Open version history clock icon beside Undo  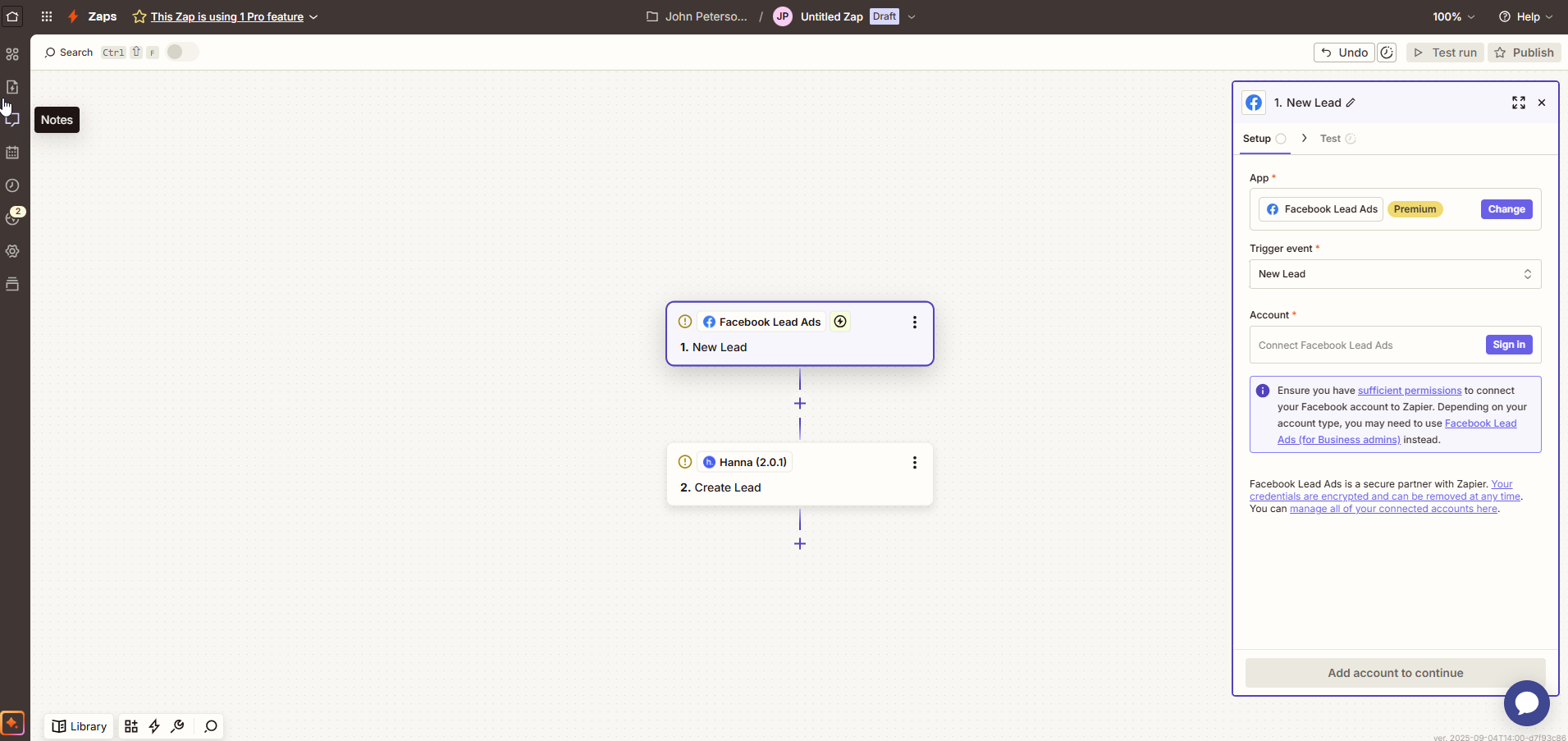(x=1387, y=53)
